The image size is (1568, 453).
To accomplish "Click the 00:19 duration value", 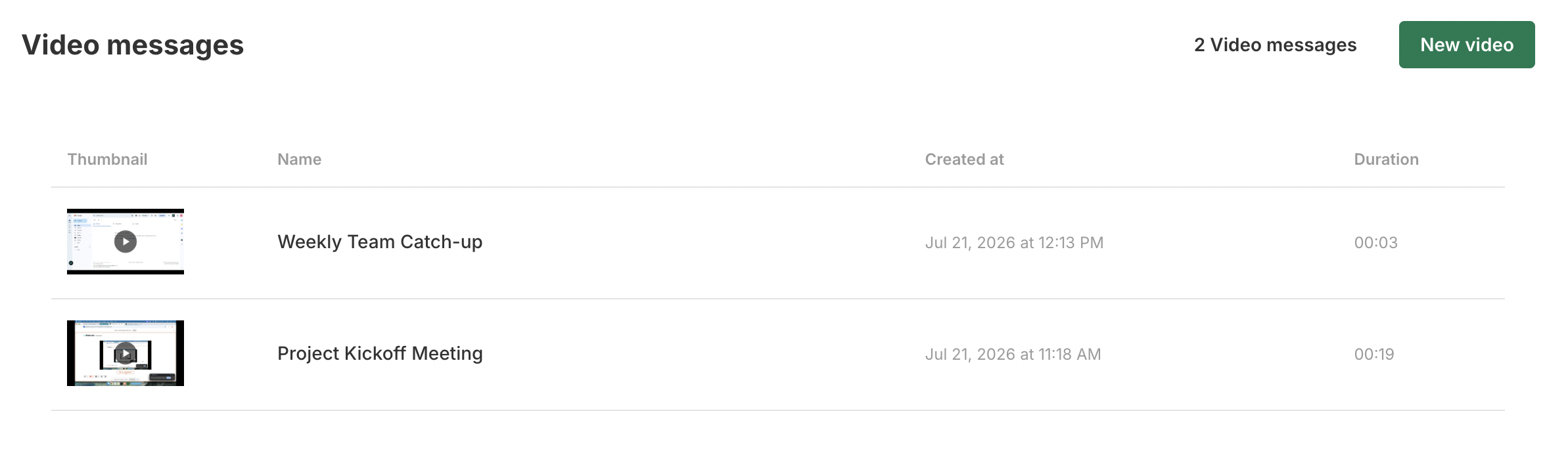I will point(1374,355).
